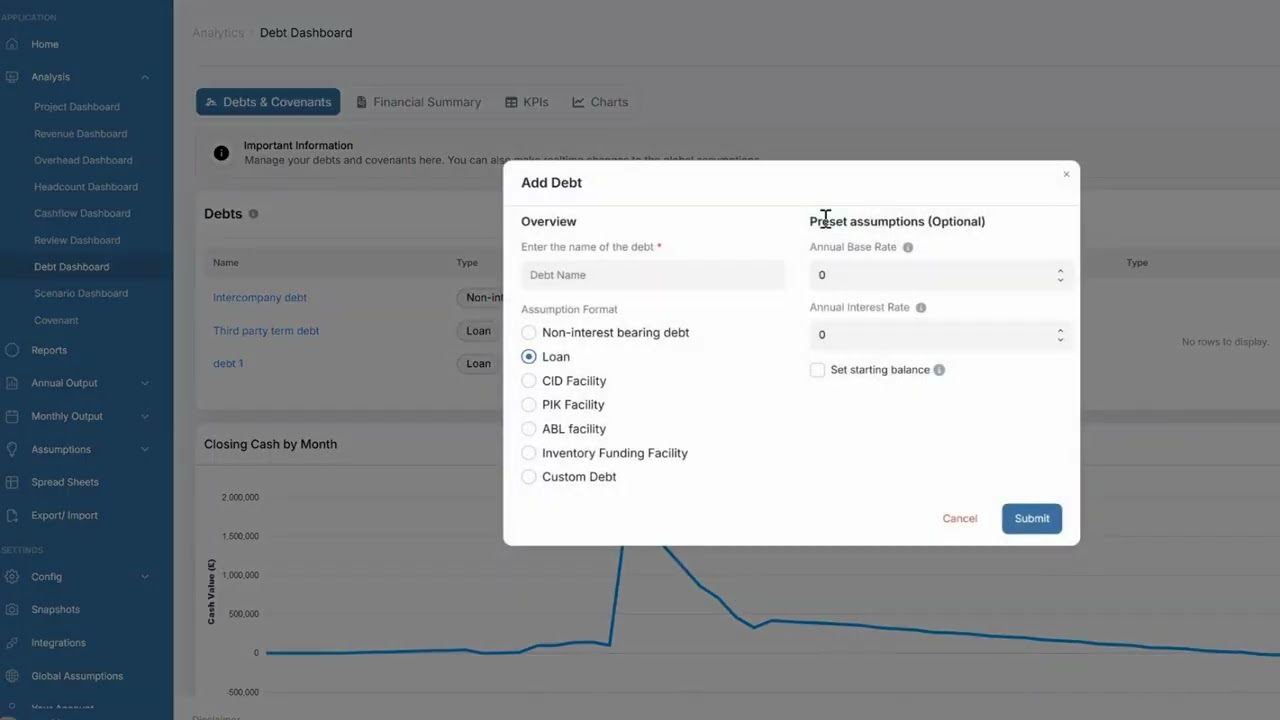The image size is (1280, 720).
Task: Click the Export/Import file icon
Action: coord(12,515)
